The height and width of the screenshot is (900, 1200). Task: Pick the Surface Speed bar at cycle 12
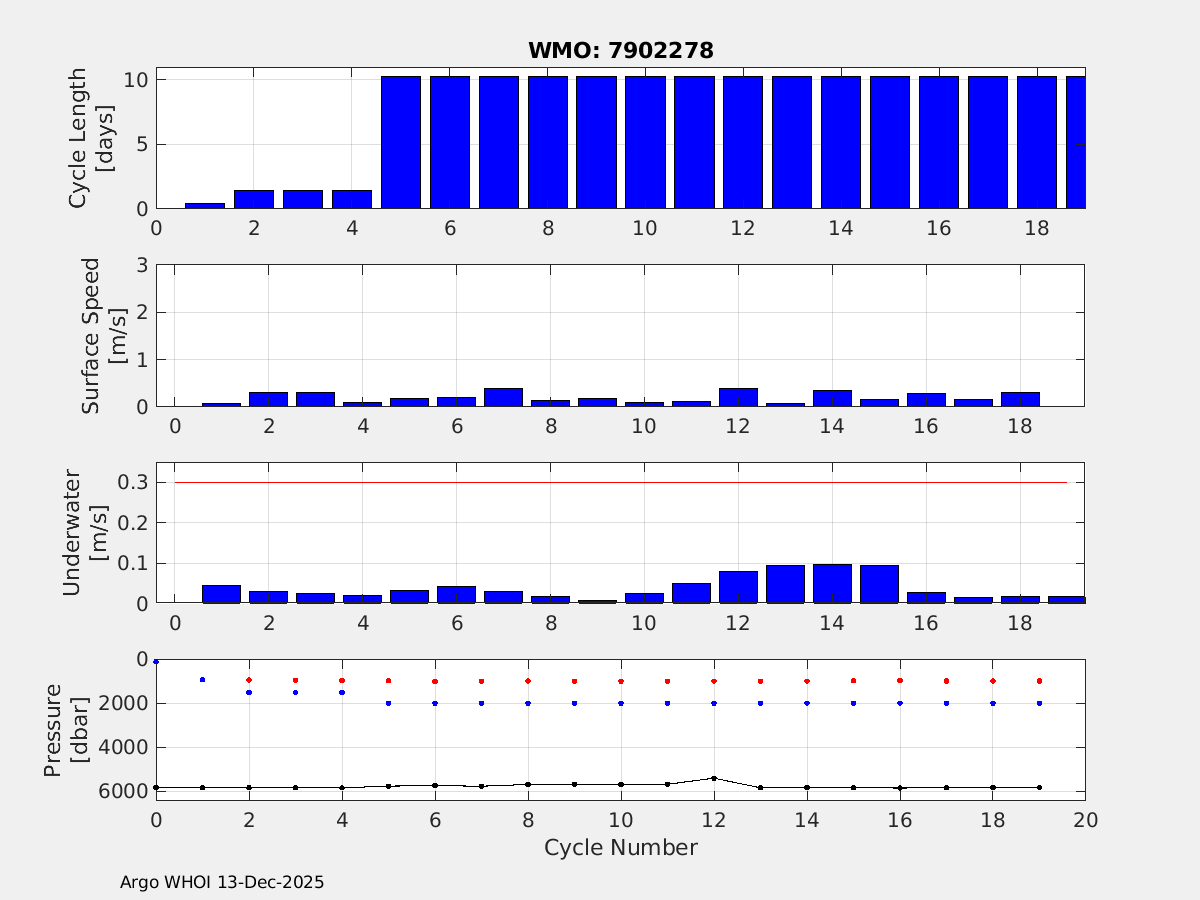[738, 397]
